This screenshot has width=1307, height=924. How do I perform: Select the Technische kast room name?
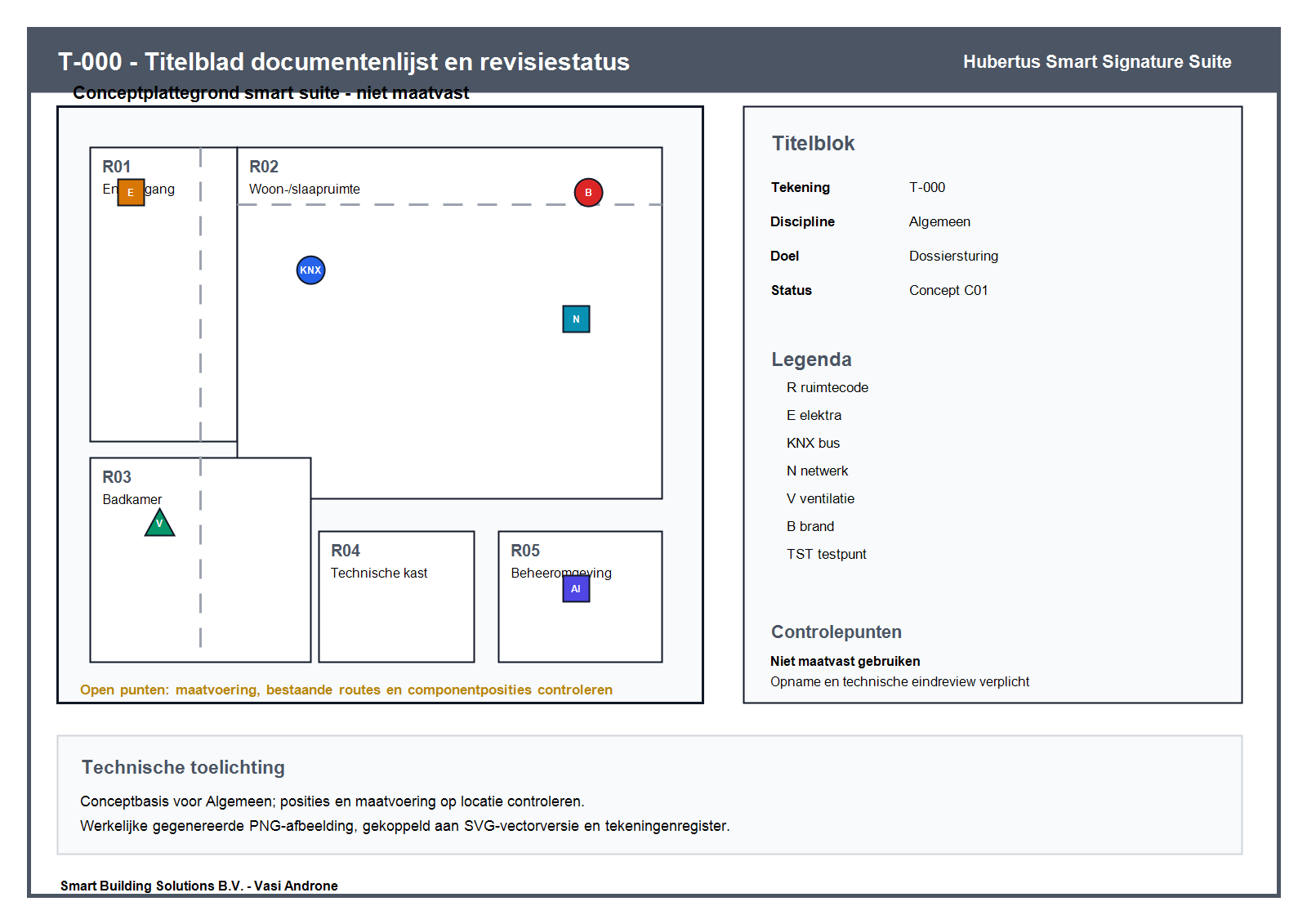(x=379, y=573)
